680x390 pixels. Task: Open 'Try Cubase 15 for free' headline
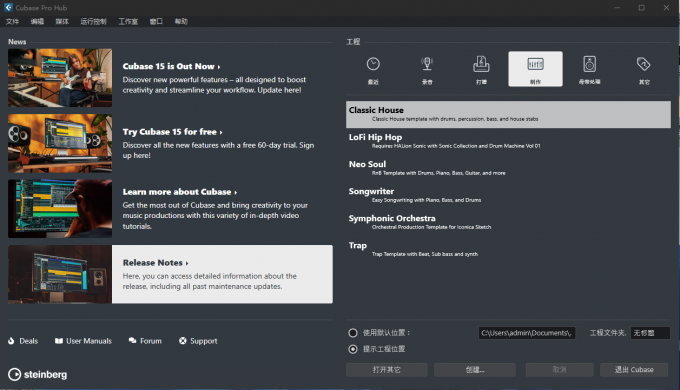click(172, 132)
